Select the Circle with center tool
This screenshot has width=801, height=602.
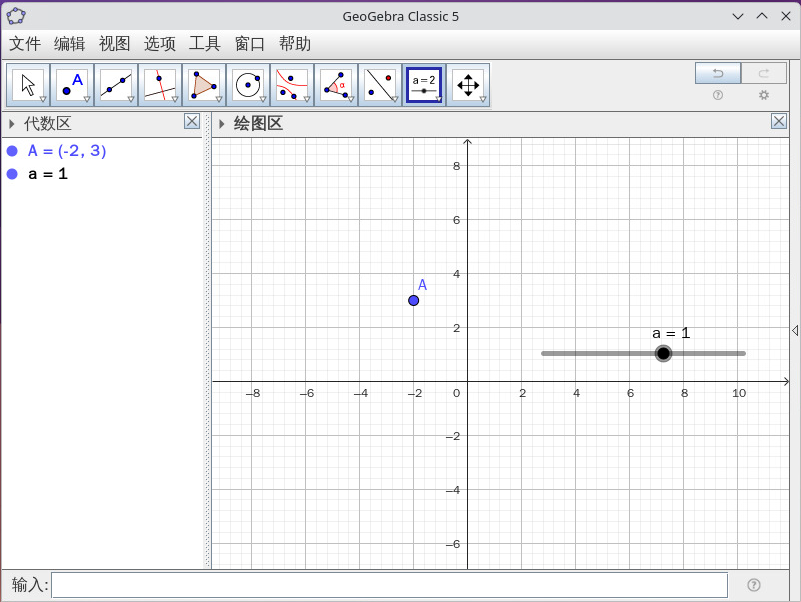pos(248,85)
